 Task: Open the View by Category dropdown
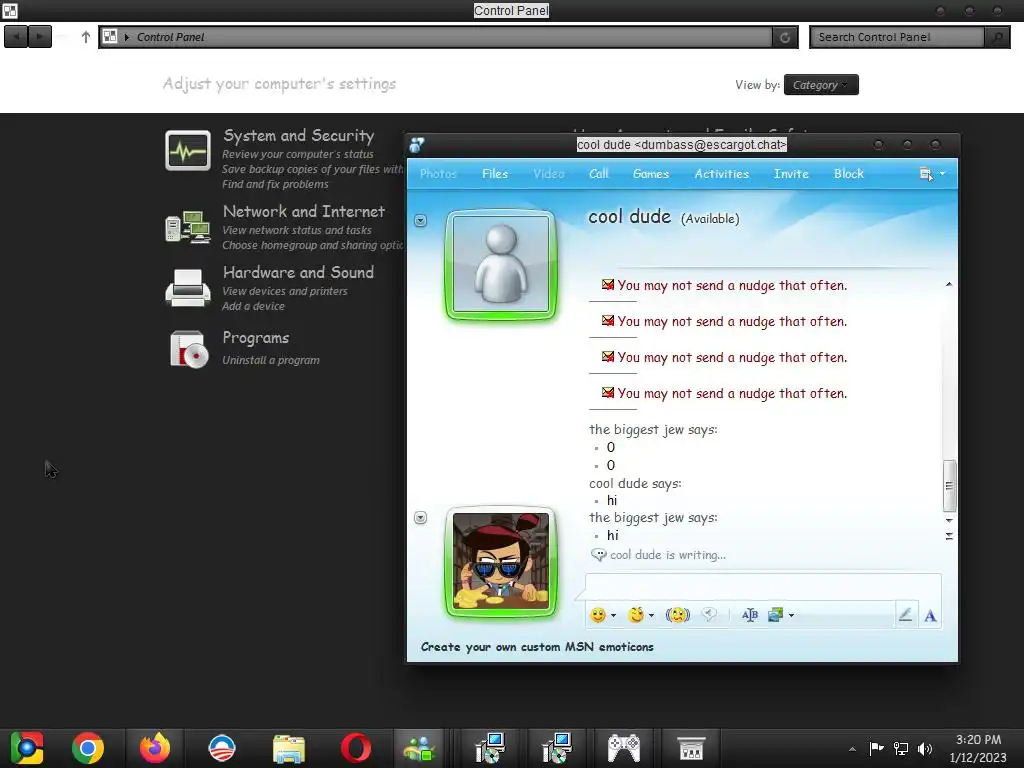(x=821, y=85)
